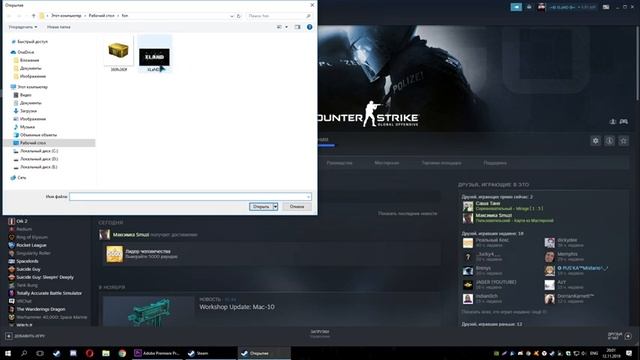The width and height of the screenshot is (640, 360).
Task: Click the 'Открыть' button
Action: click(261, 207)
